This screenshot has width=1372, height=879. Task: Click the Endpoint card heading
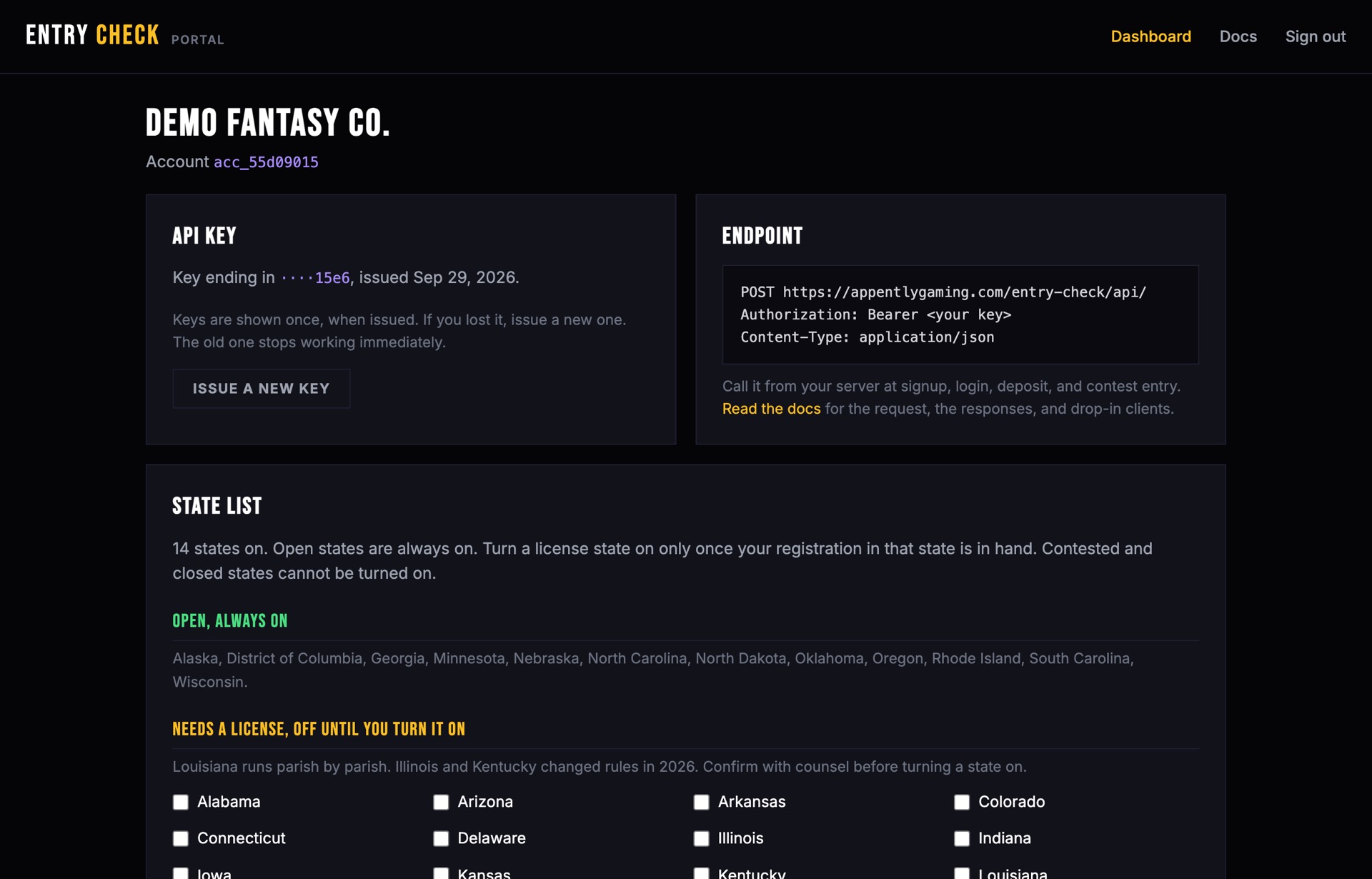[762, 236]
